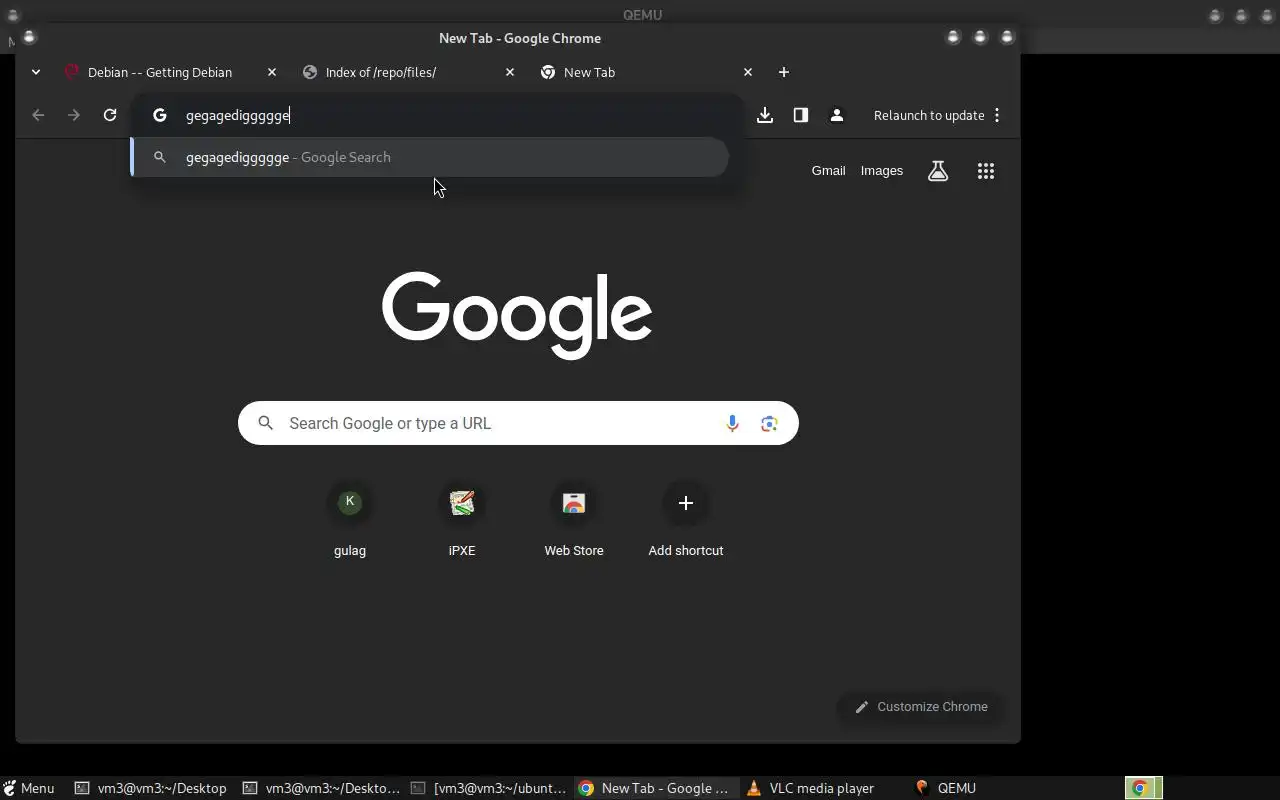
Task: Close the New Tab tab
Action: 747,72
